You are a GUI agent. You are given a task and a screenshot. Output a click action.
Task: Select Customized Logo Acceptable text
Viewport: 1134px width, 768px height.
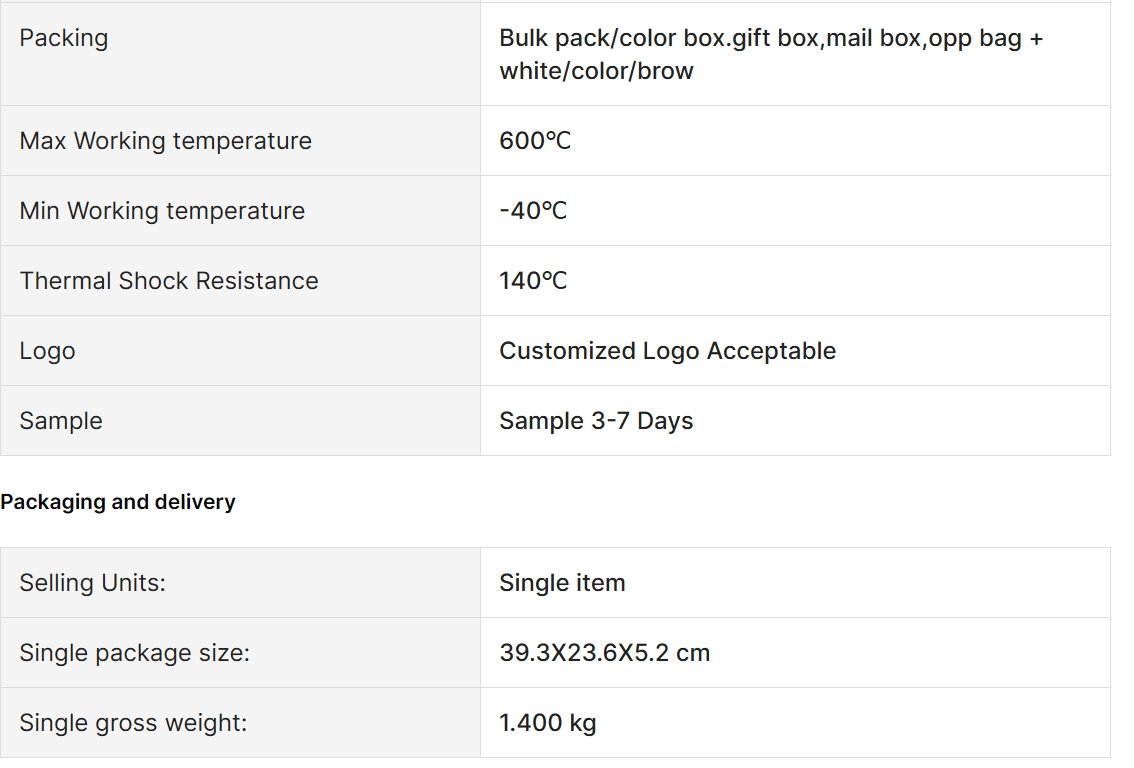(668, 351)
